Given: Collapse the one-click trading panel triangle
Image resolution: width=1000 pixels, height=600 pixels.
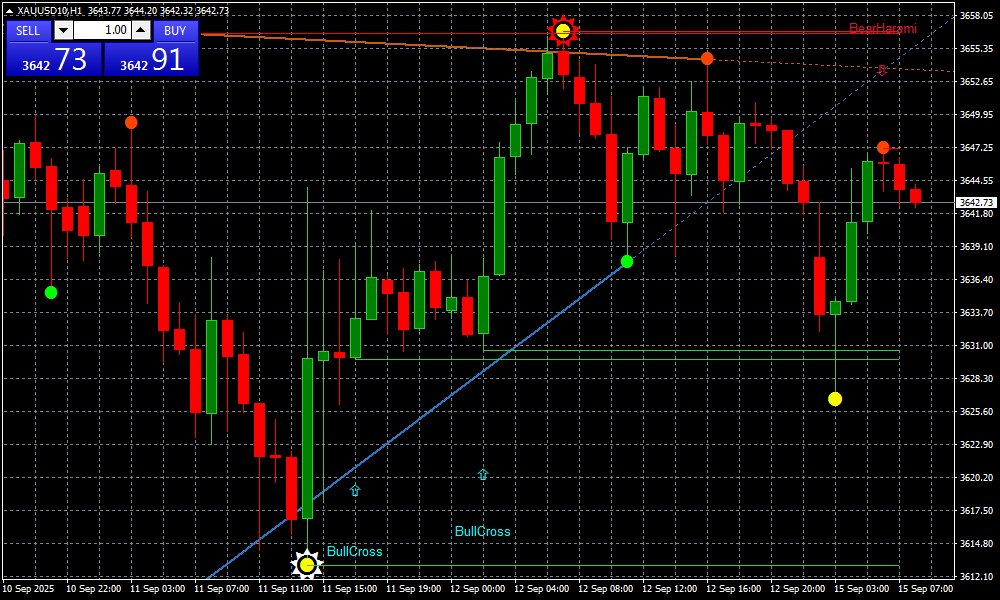Looking at the screenshot, I should [9, 11].
